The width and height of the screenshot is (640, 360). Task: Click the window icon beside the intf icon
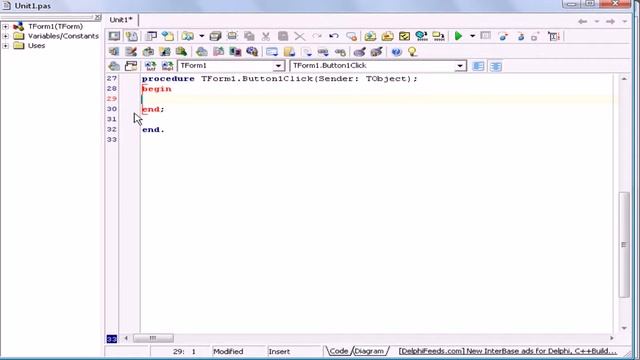click(x=131, y=66)
